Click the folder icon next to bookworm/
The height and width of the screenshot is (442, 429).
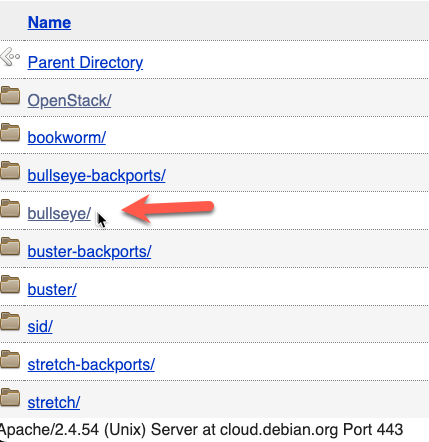(10, 132)
